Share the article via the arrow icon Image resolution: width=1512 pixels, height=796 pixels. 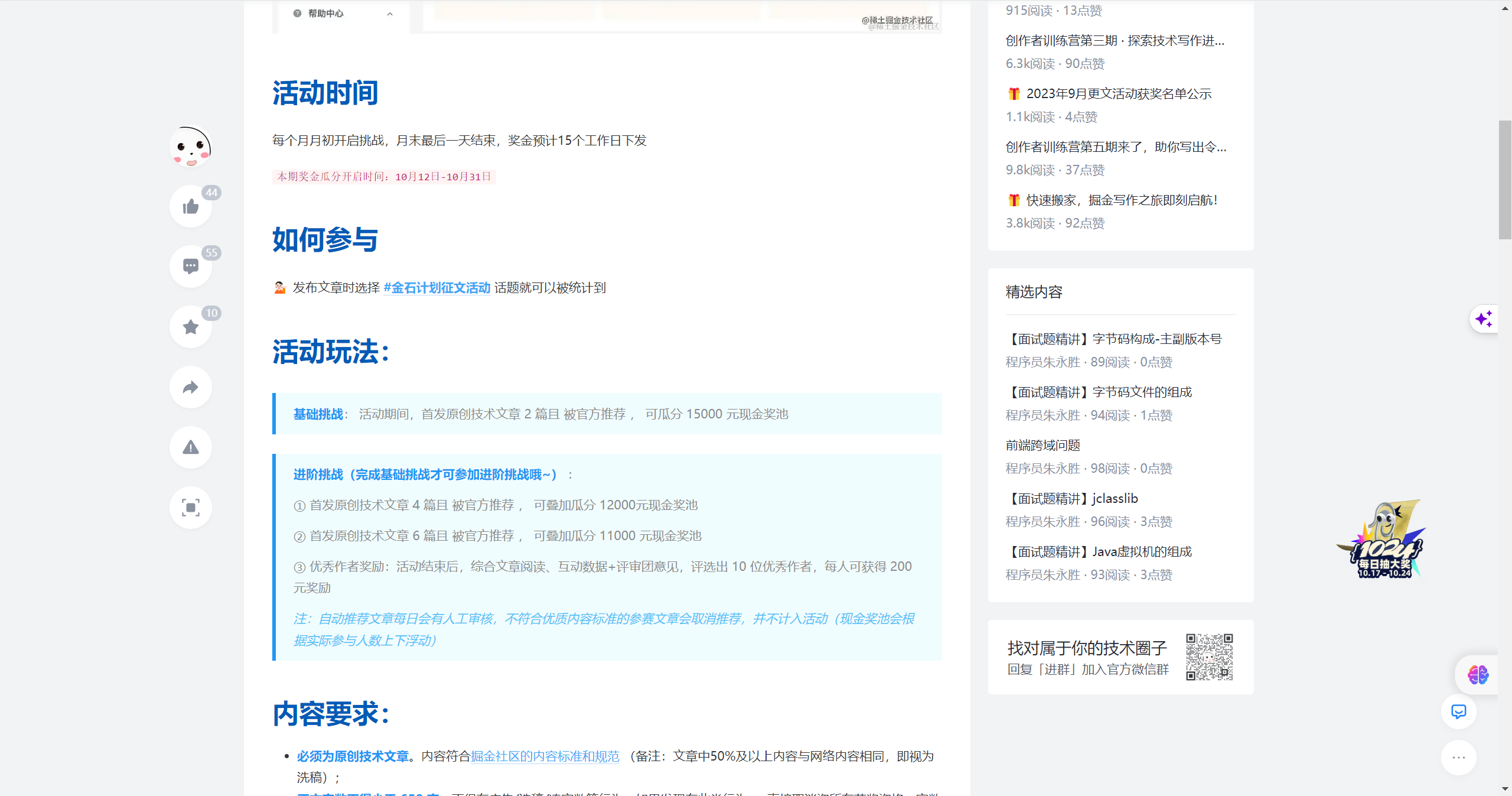(190, 387)
